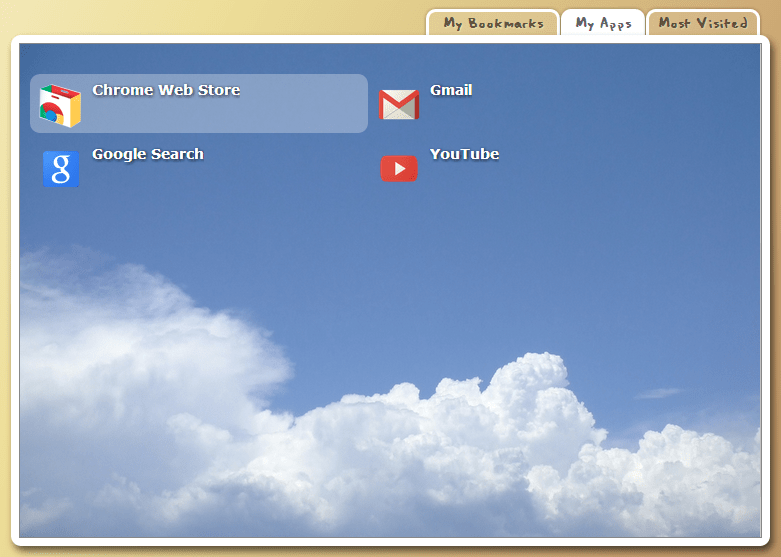
Task: Launch the red YouTube play icon
Action: click(x=399, y=169)
